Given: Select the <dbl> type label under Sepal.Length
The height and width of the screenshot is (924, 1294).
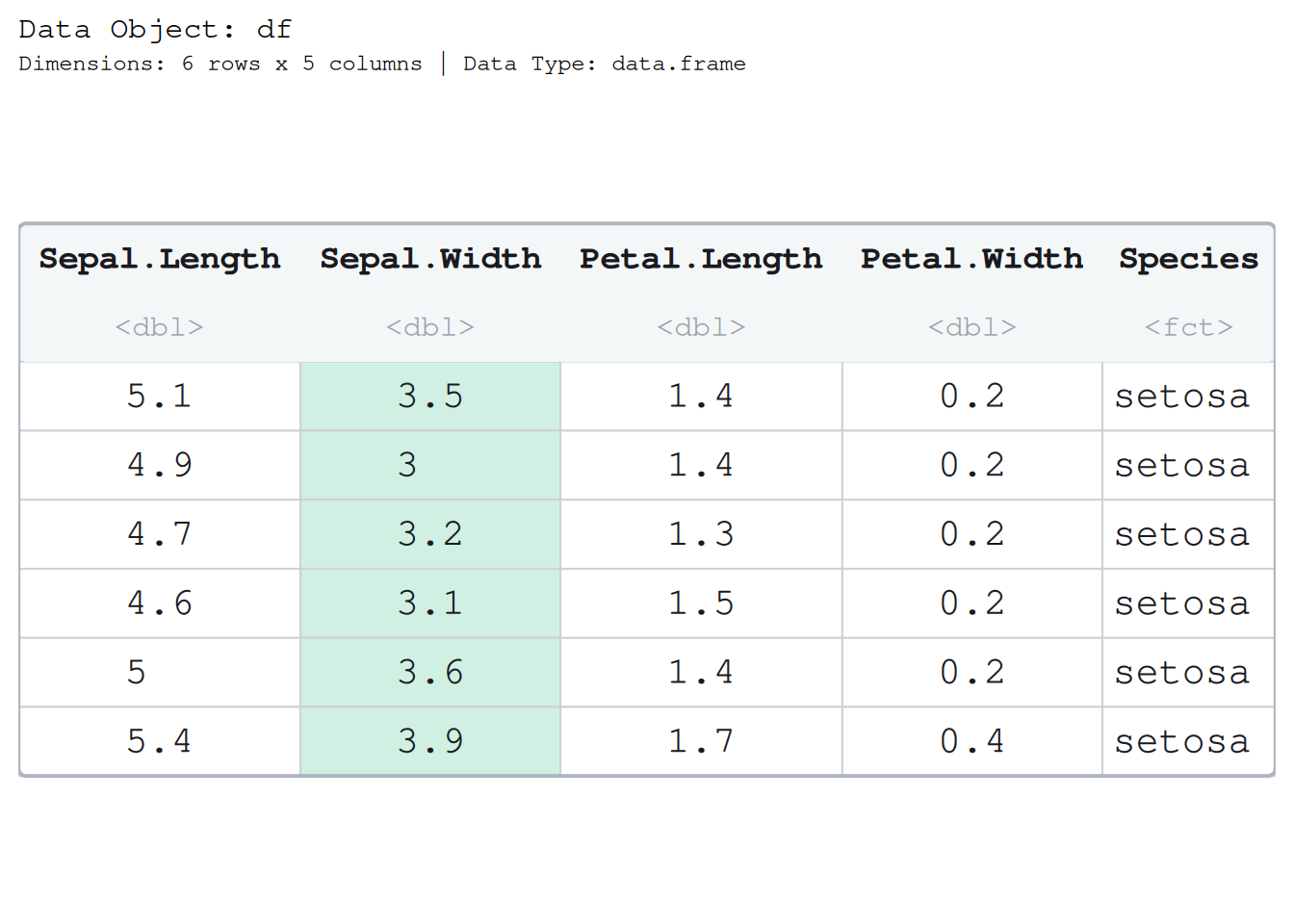Looking at the screenshot, I should [x=160, y=327].
